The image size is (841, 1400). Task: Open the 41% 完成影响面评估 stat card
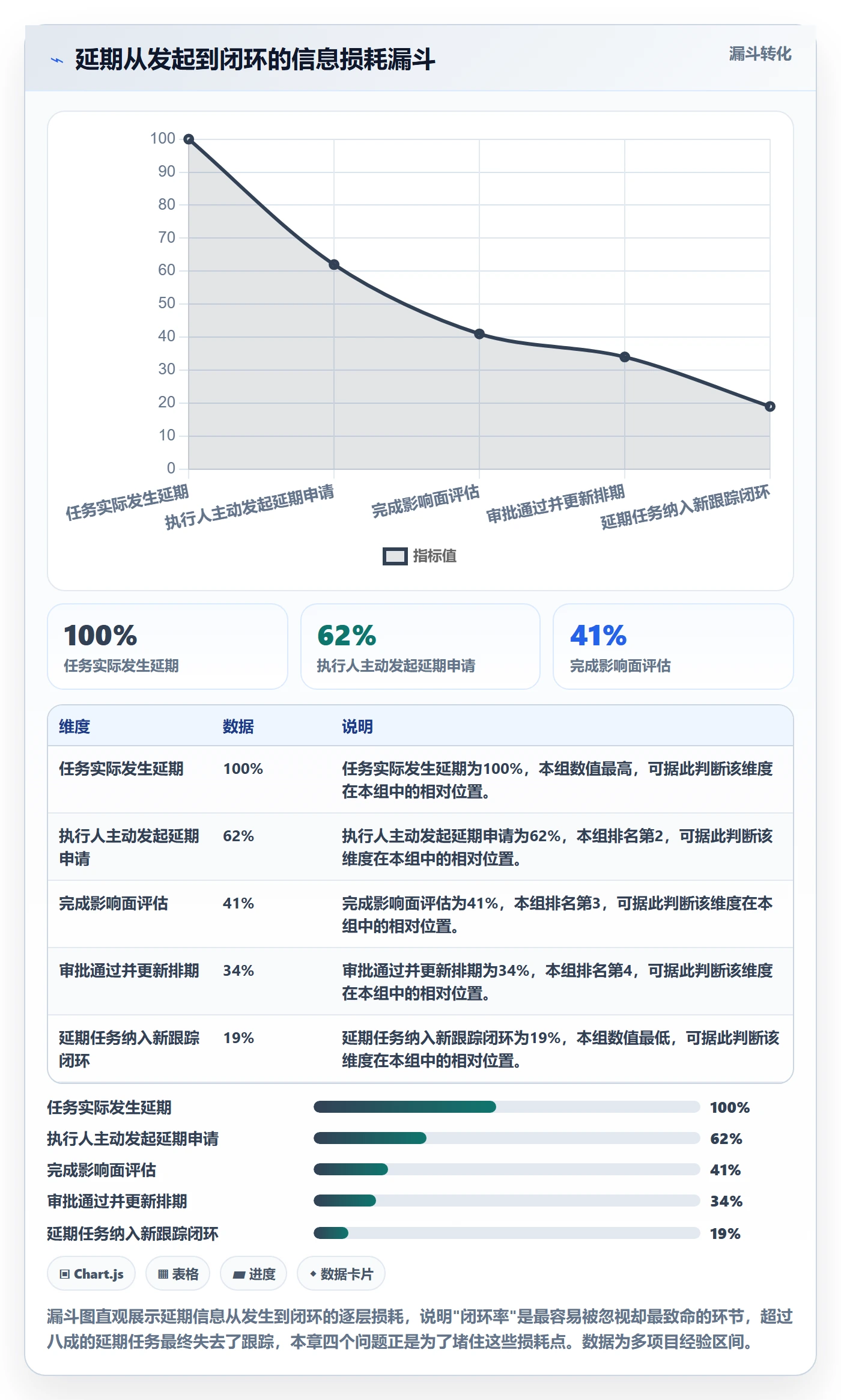pyautogui.click(x=673, y=647)
